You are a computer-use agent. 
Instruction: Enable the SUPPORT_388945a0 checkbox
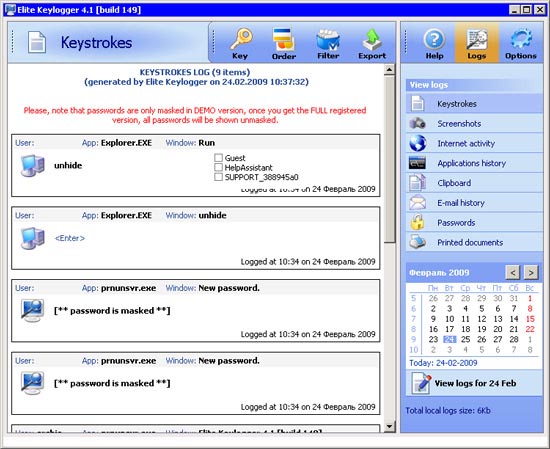coord(219,177)
